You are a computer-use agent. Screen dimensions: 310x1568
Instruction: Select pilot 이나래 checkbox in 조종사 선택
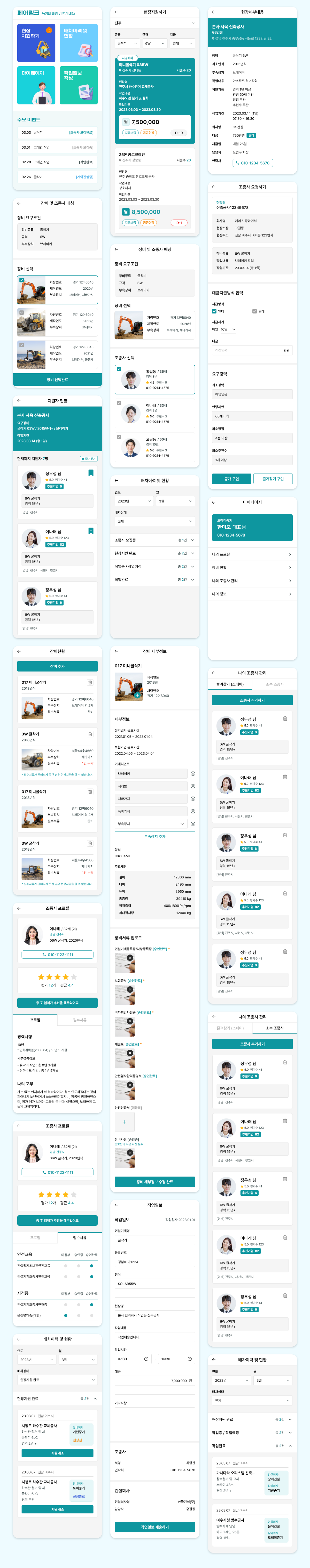coord(119,403)
